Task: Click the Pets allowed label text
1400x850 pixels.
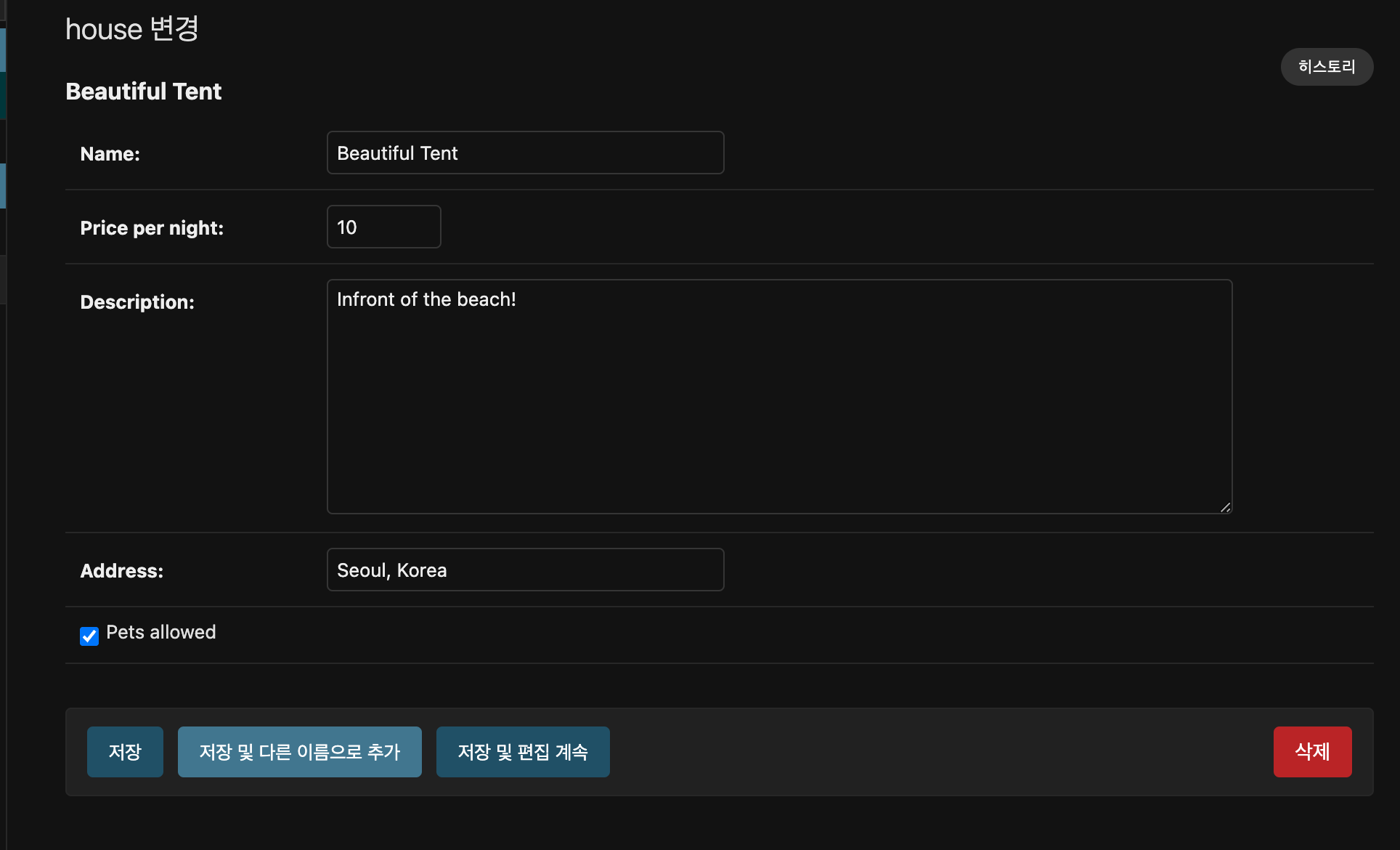Action: tap(160, 632)
